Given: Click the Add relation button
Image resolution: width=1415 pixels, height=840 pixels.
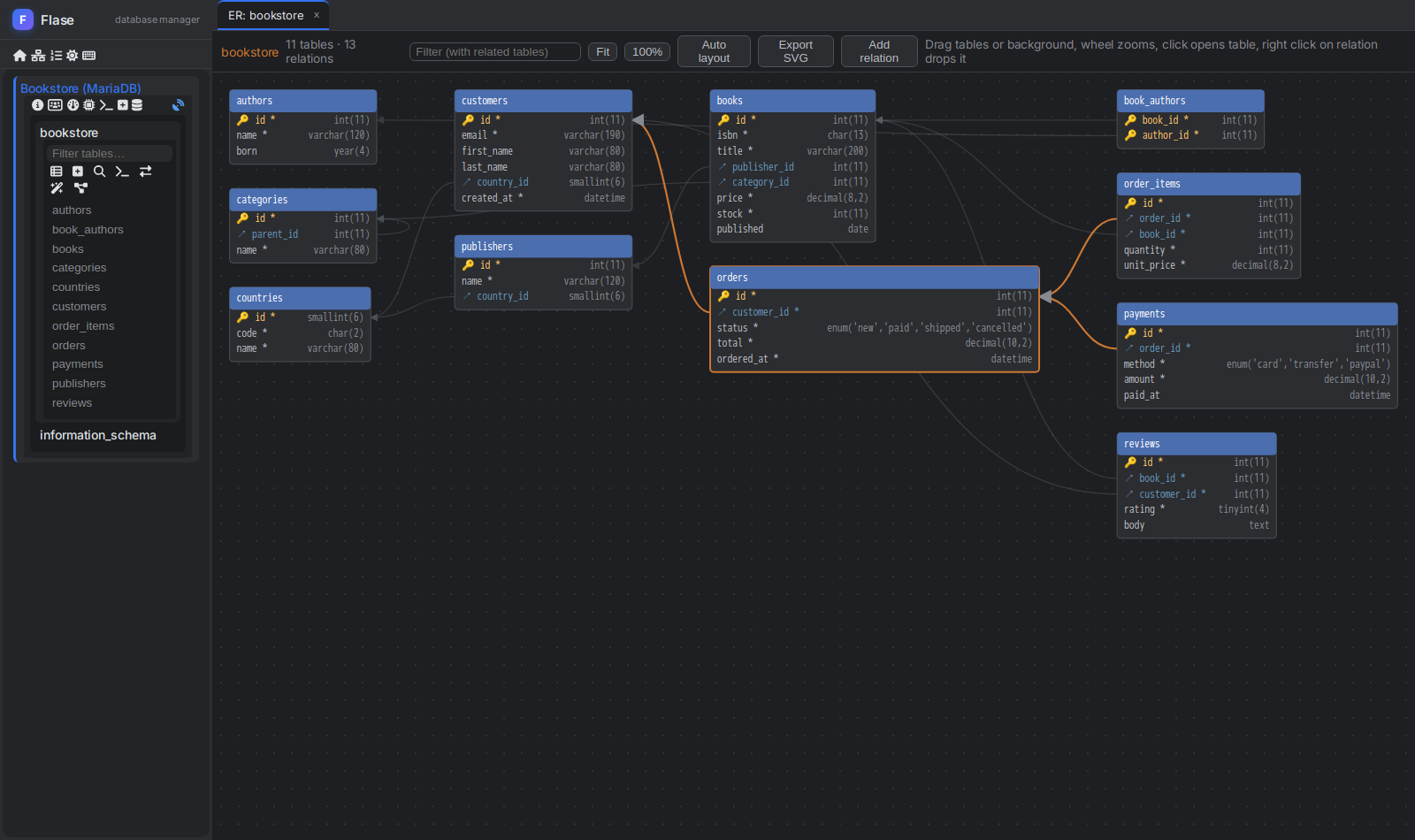Looking at the screenshot, I should pos(879,51).
